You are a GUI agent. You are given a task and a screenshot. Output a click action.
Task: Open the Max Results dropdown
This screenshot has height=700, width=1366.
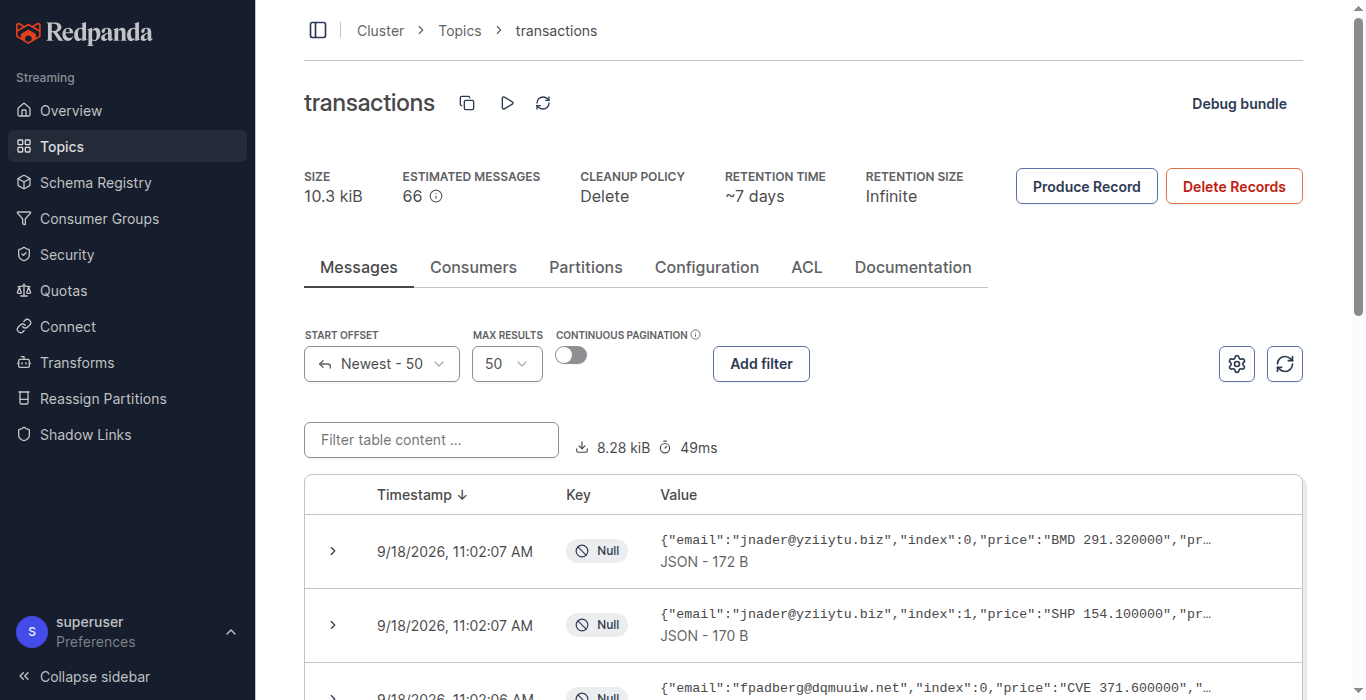507,364
